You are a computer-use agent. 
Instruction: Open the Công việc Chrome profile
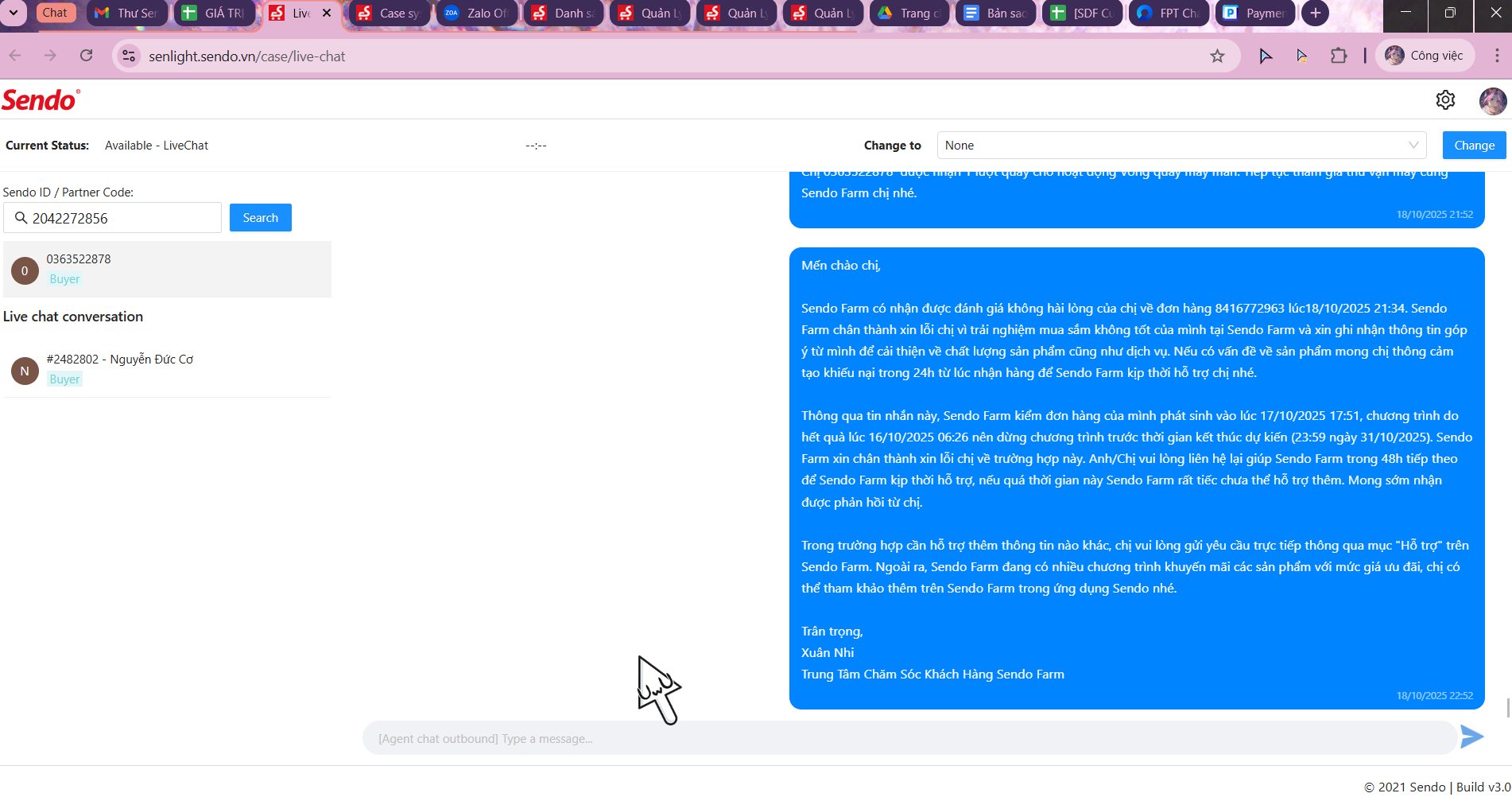(1425, 56)
